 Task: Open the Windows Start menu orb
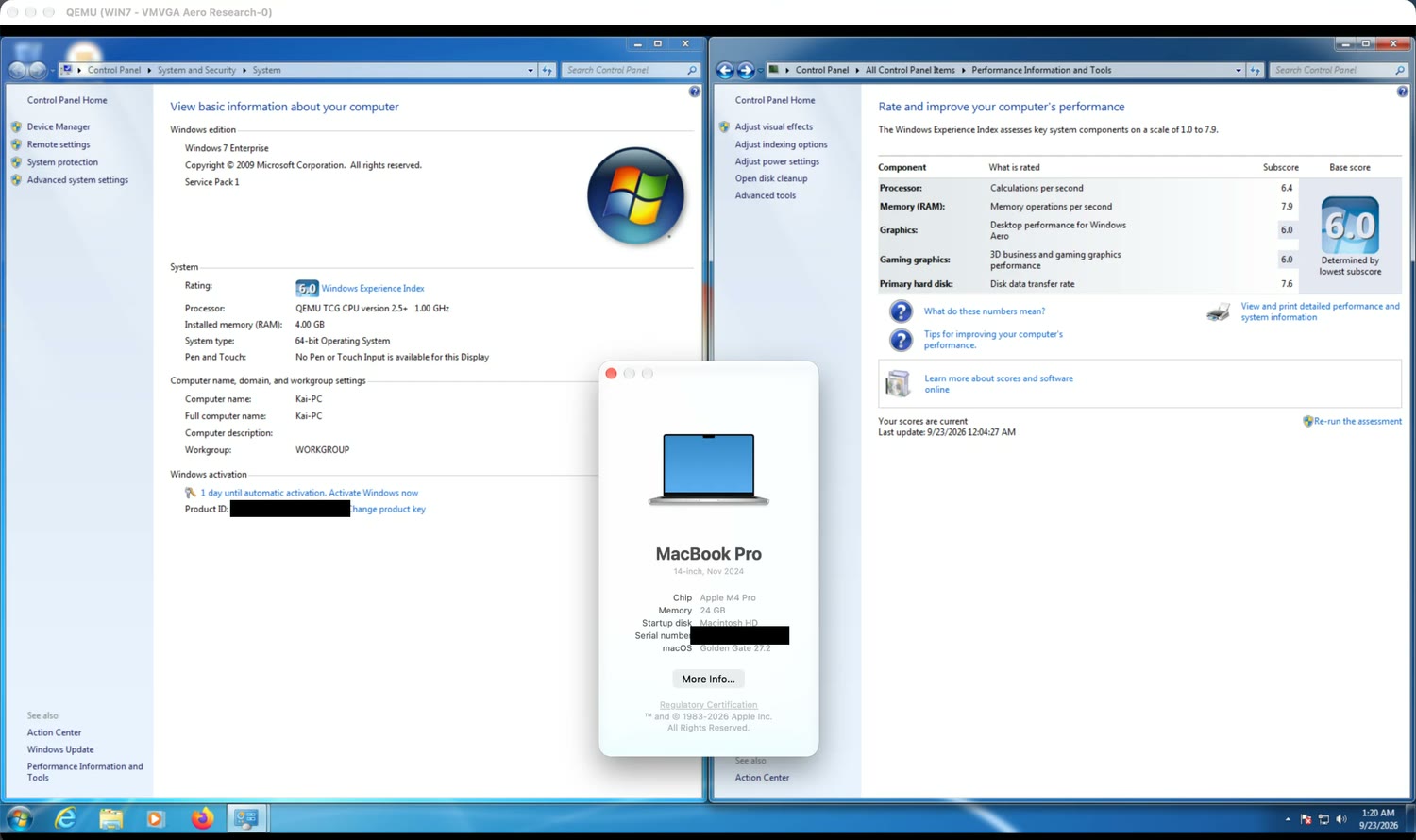19,818
